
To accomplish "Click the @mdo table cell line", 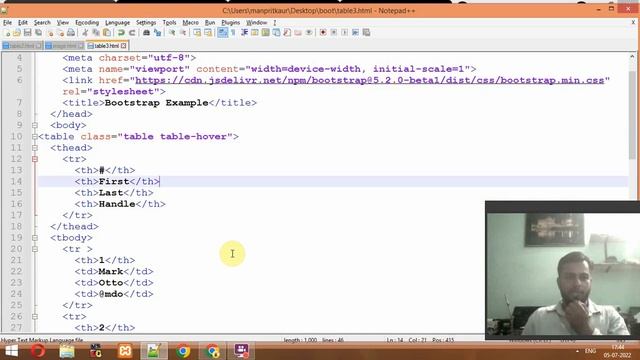I will click(x=114, y=294).
